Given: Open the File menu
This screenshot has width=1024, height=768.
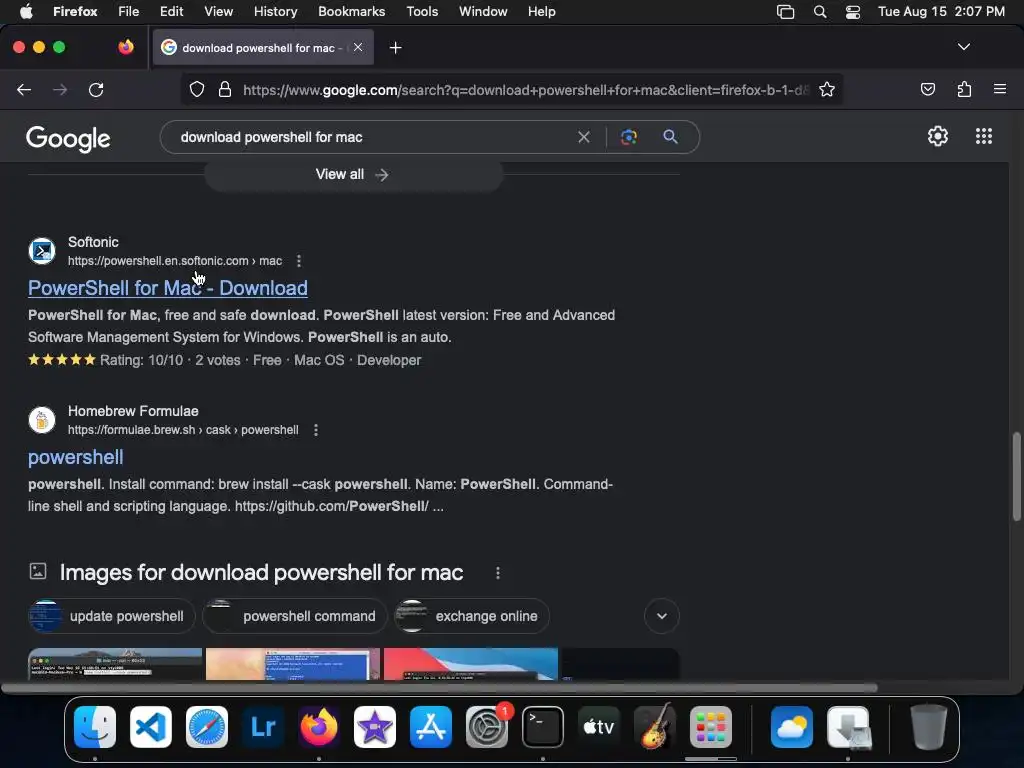Looking at the screenshot, I should click(x=129, y=12).
